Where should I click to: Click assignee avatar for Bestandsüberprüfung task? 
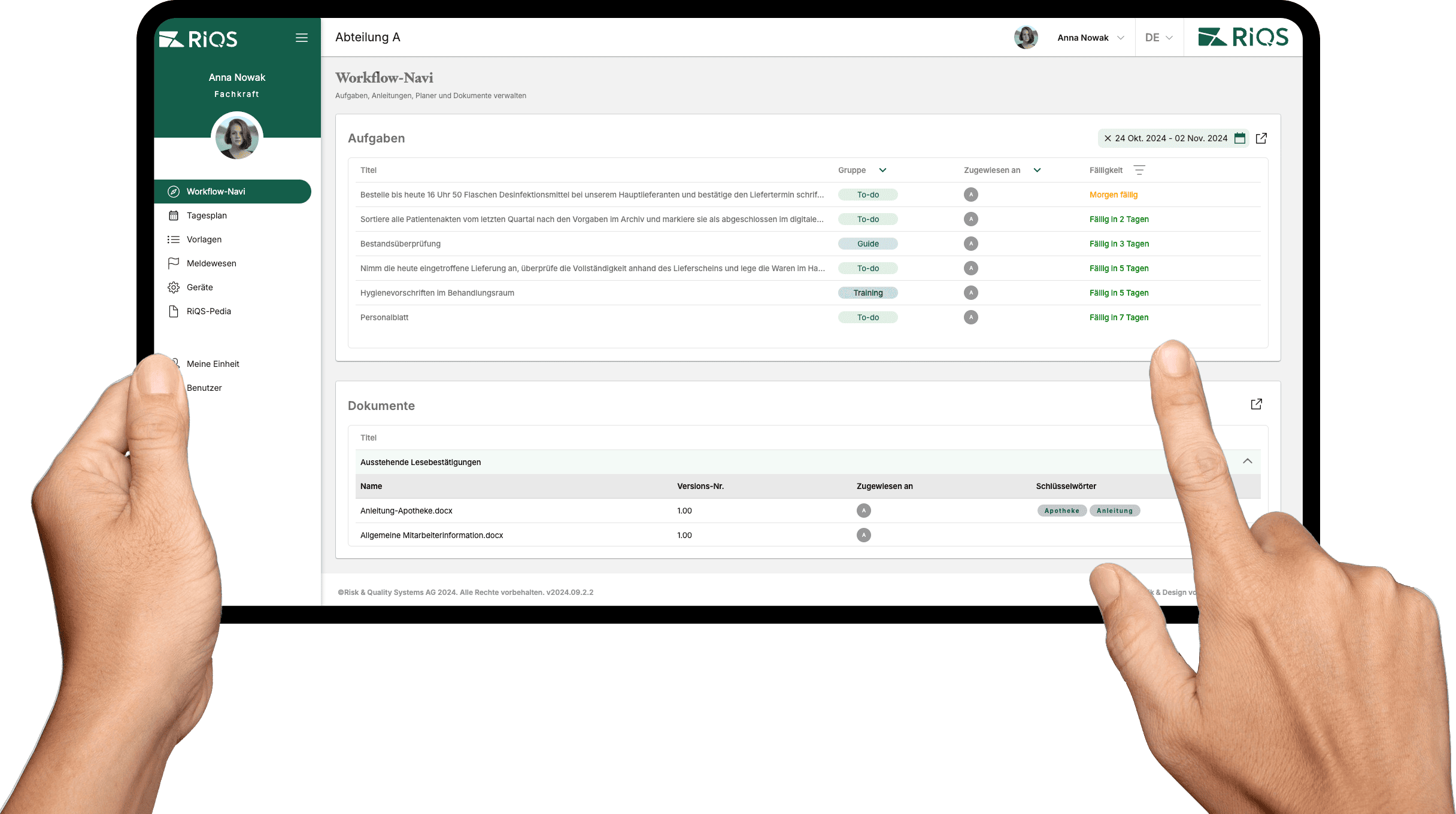tap(971, 244)
